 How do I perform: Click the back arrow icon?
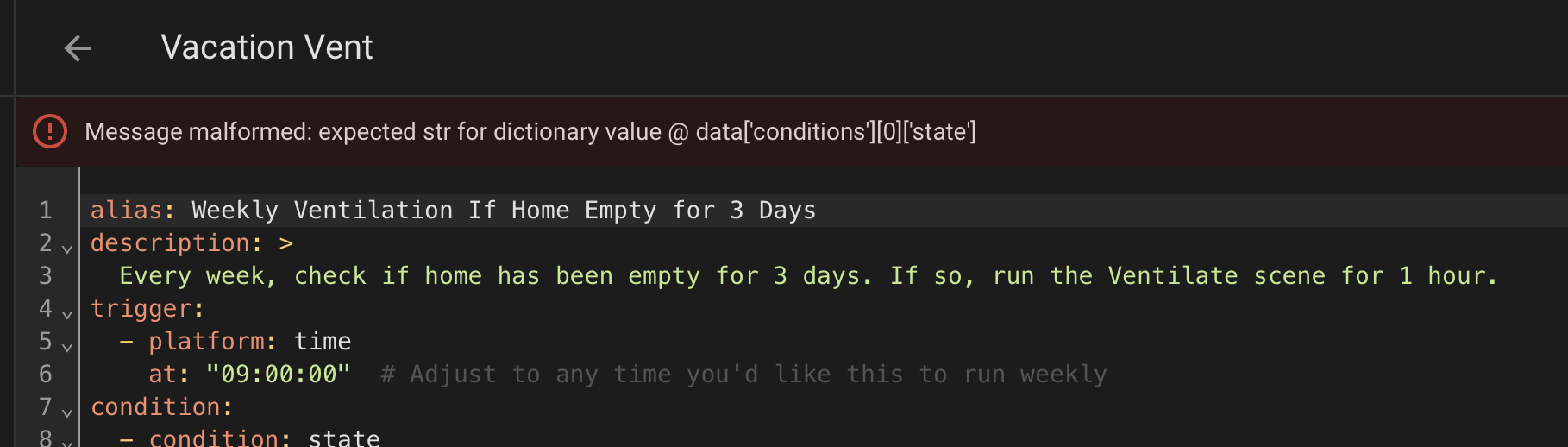click(x=78, y=48)
